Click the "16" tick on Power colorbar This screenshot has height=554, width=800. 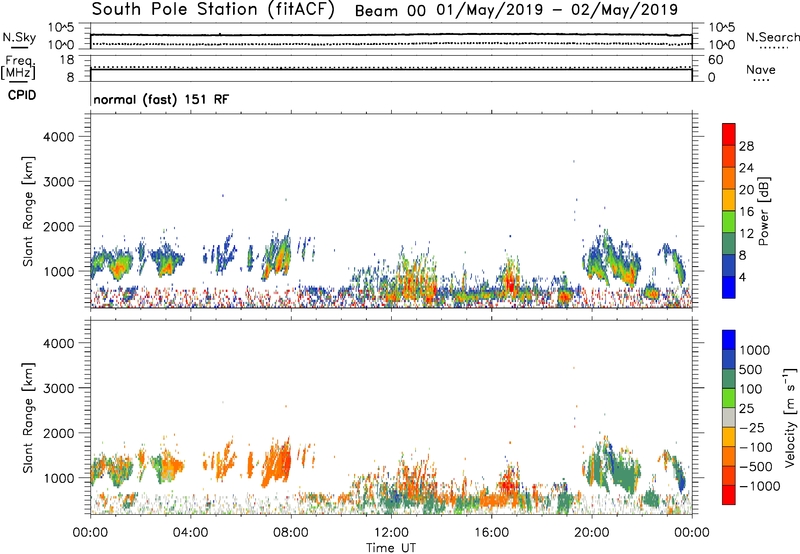click(746, 212)
